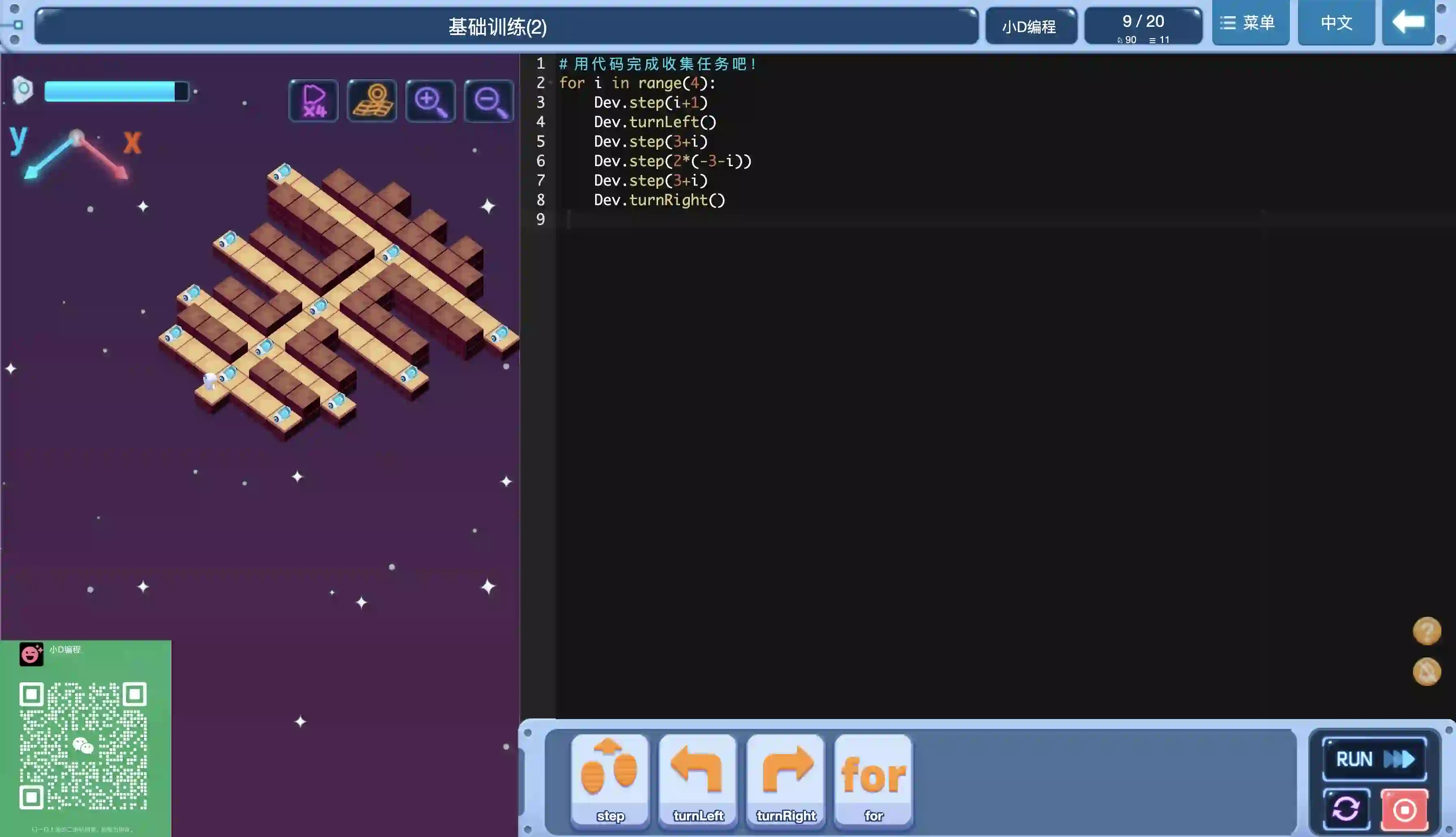Open the 9 / 20 level selector

(1143, 26)
